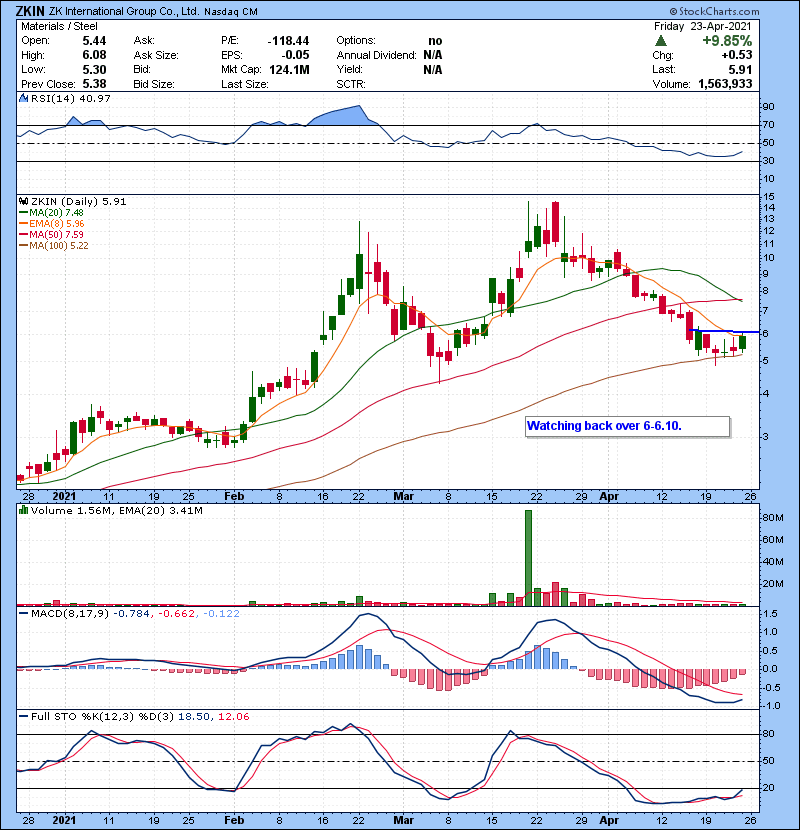Click the MA(20) 7.48 legend entry
This screenshot has height=830, width=800.
(51, 213)
